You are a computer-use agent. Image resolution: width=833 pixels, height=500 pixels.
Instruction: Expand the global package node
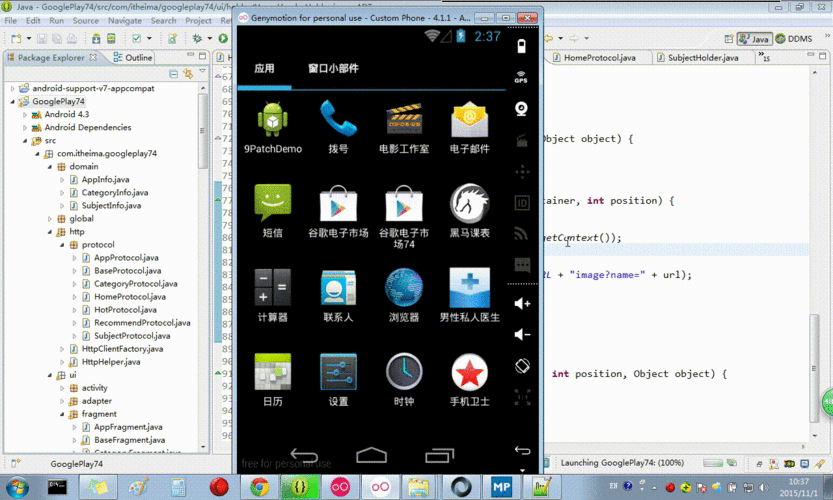click(x=50, y=218)
